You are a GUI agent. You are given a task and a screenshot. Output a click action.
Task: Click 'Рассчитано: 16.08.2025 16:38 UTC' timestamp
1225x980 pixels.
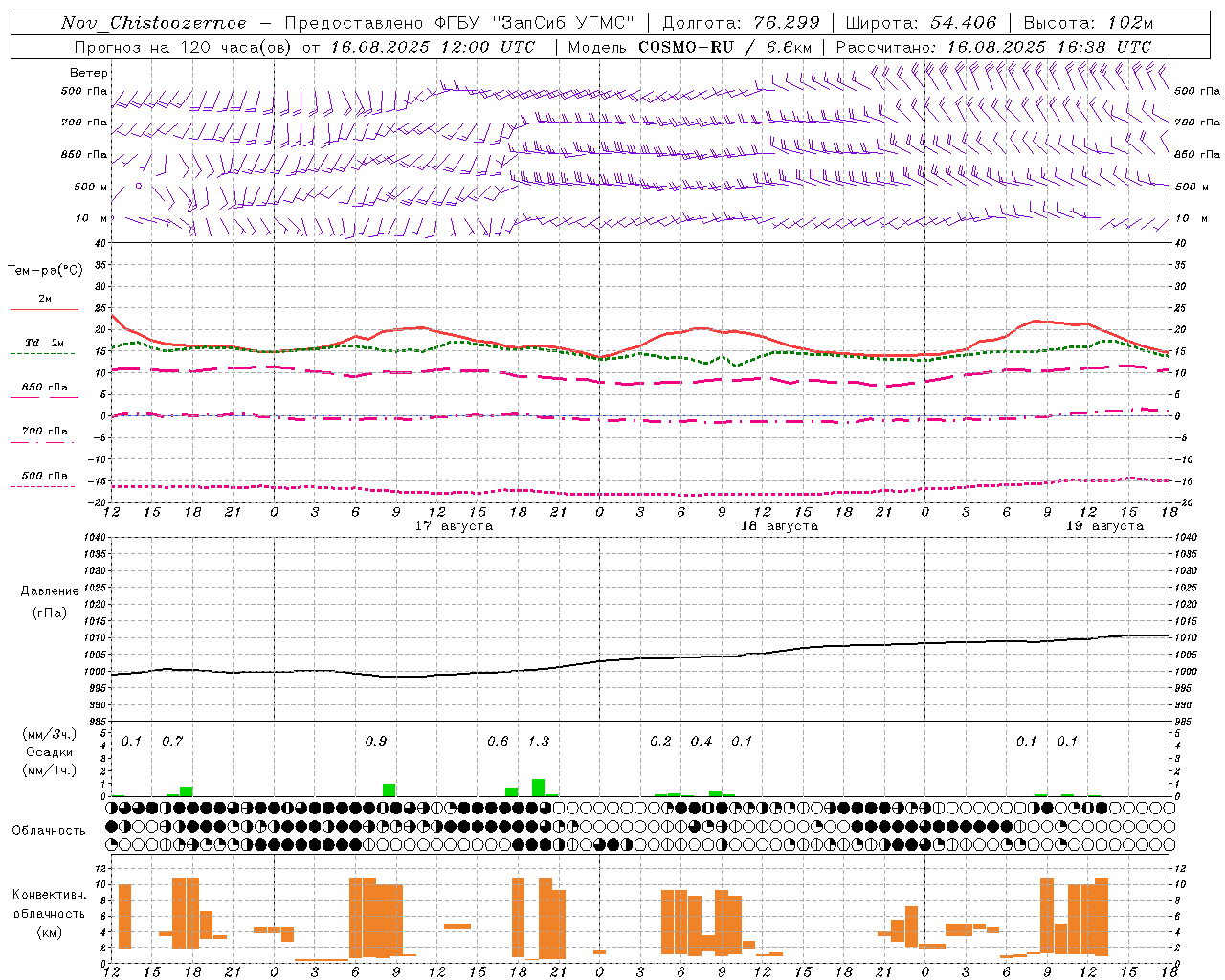pos(993,47)
